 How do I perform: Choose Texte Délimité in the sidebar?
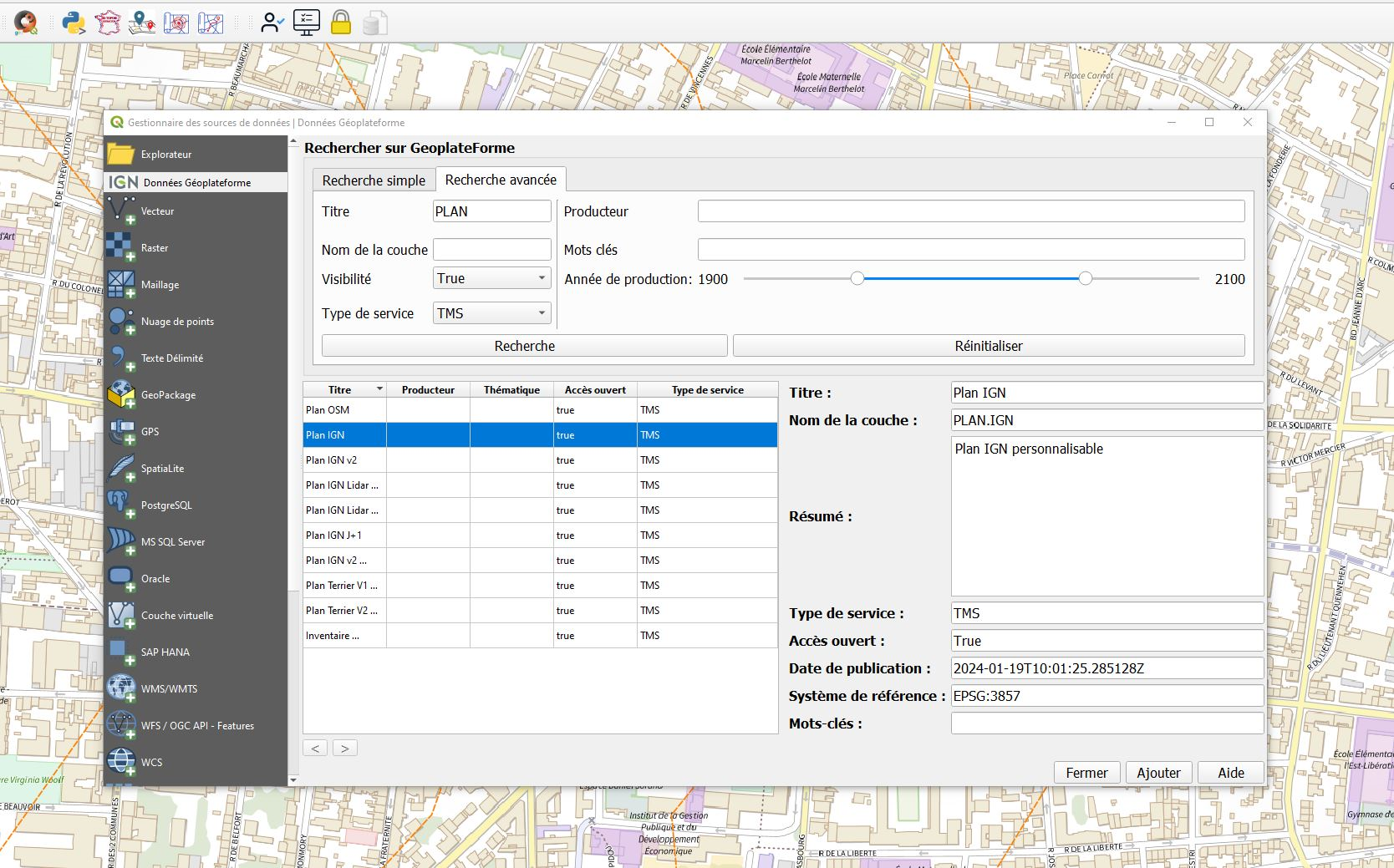tap(171, 358)
